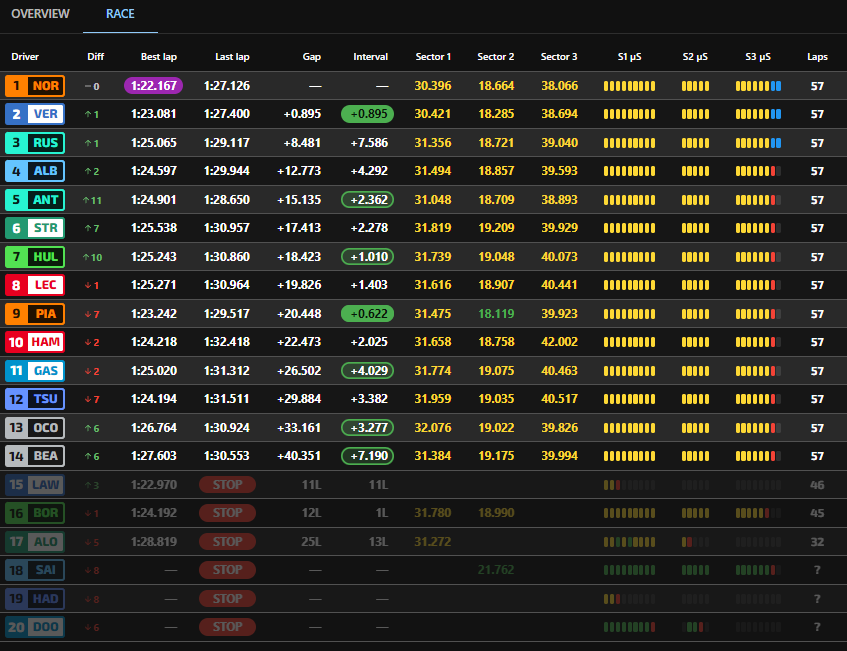Click the SAI driver badge
The height and width of the screenshot is (651, 847).
click(x=35, y=570)
